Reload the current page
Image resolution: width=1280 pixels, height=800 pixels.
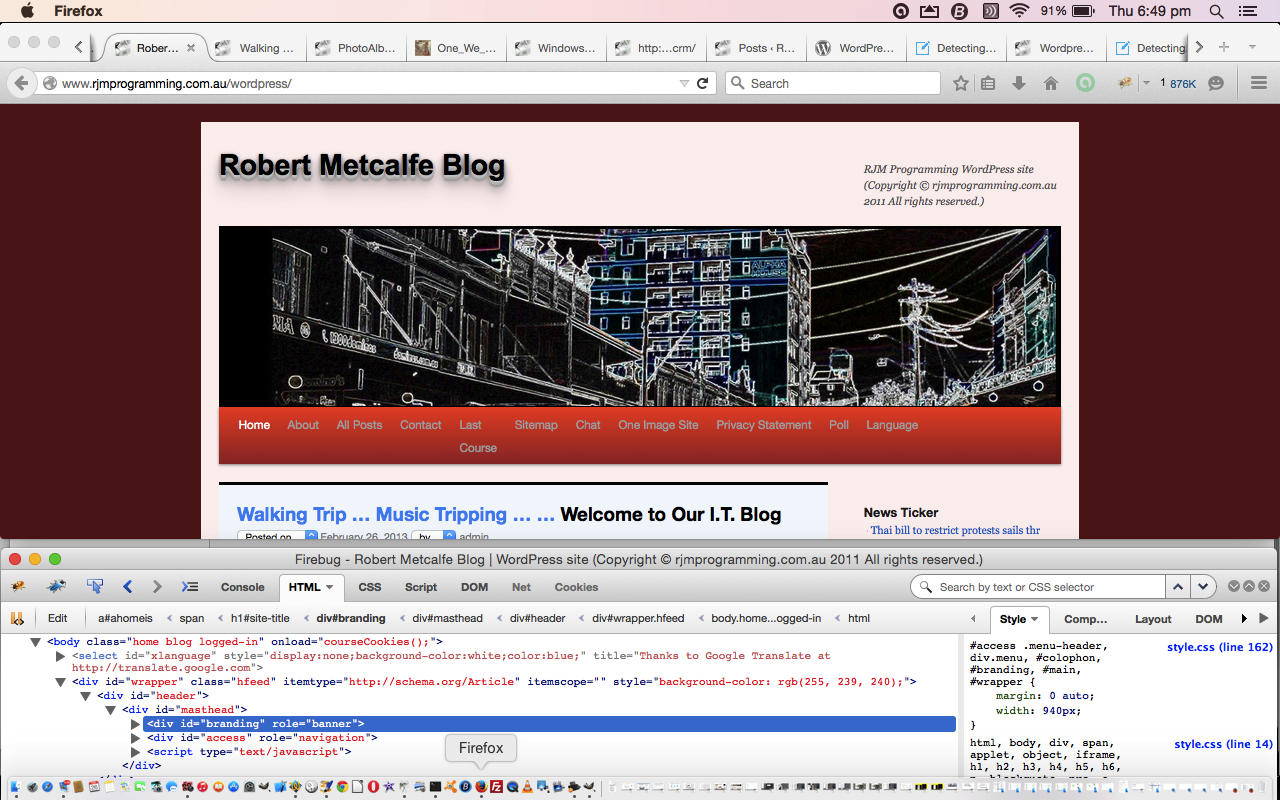coord(702,83)
